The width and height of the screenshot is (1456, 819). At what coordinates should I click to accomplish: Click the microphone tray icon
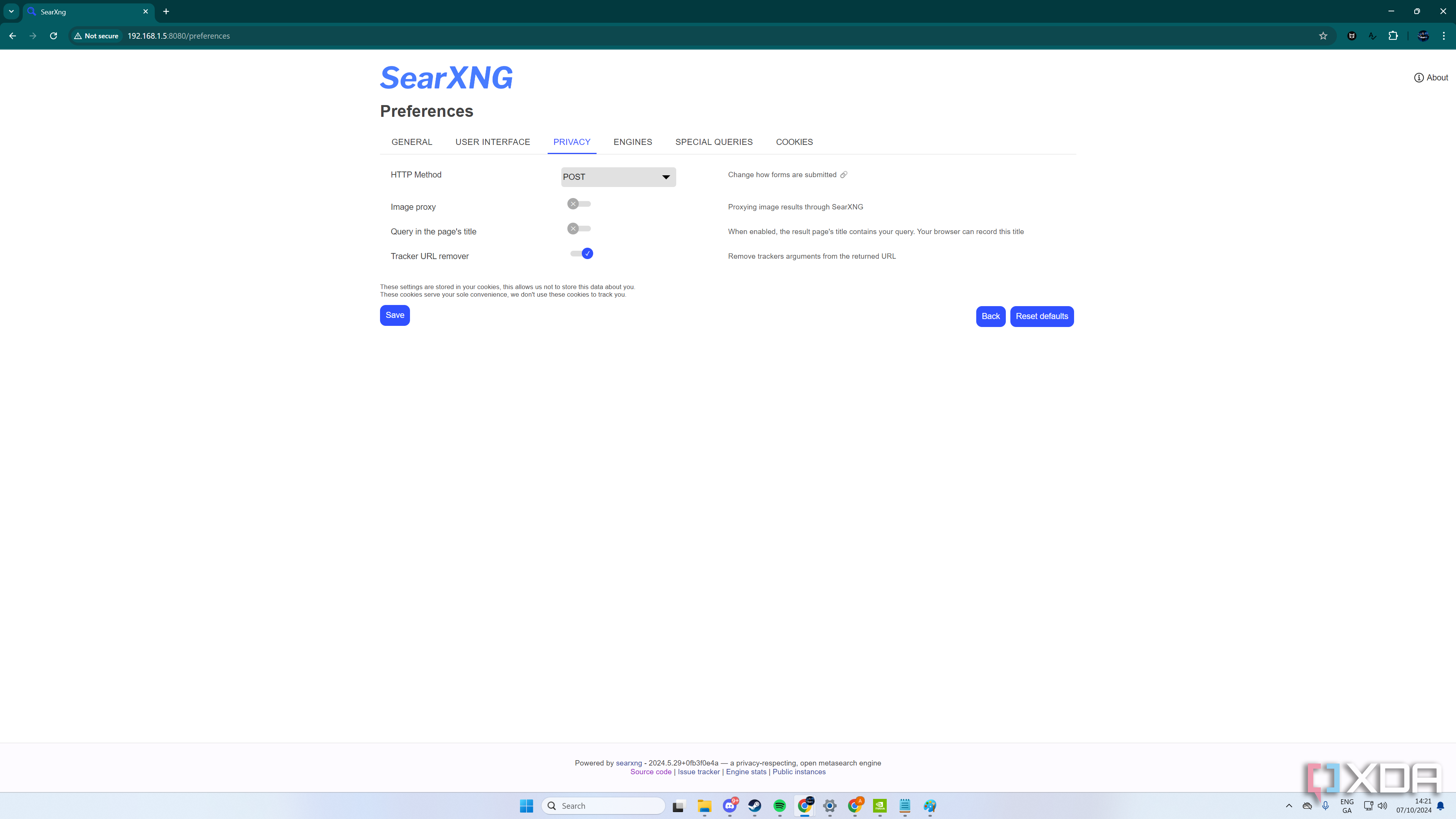(1326, 806)
